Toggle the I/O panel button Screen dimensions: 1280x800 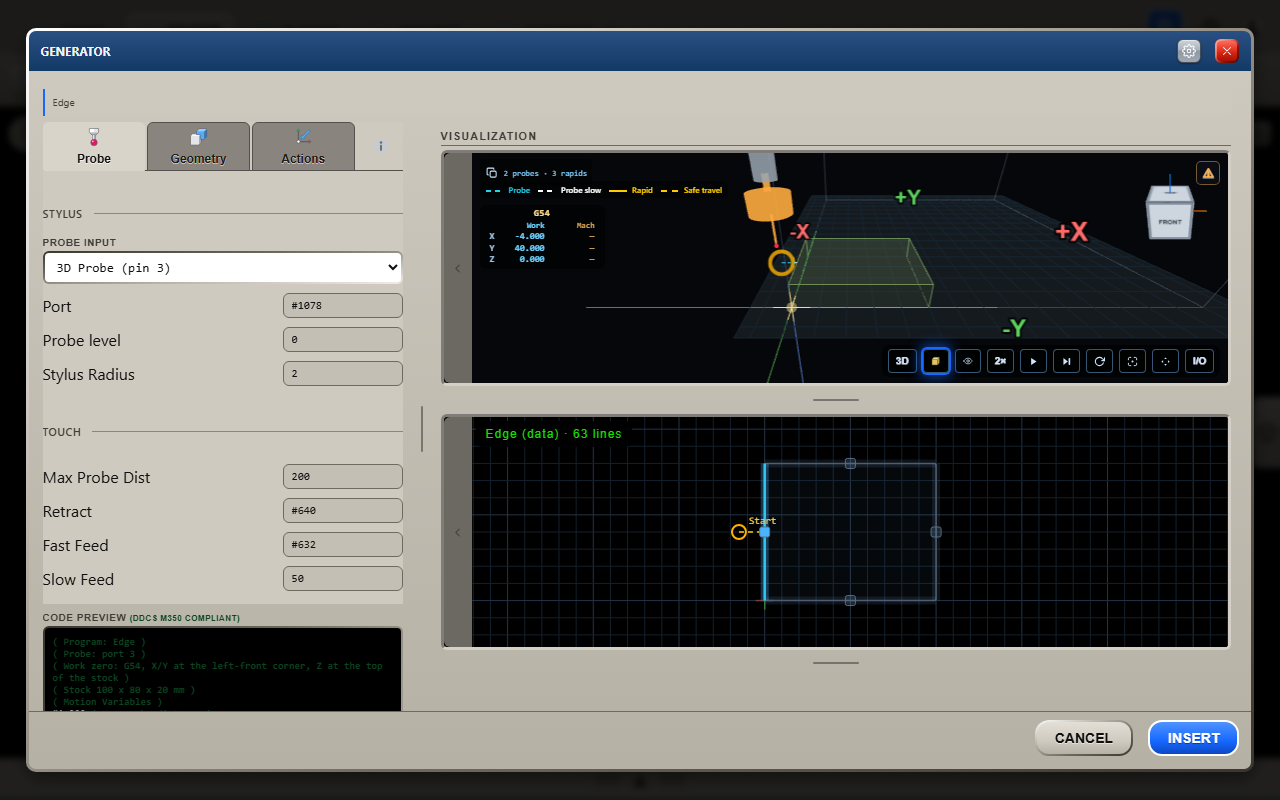[x=1199, y=361]
